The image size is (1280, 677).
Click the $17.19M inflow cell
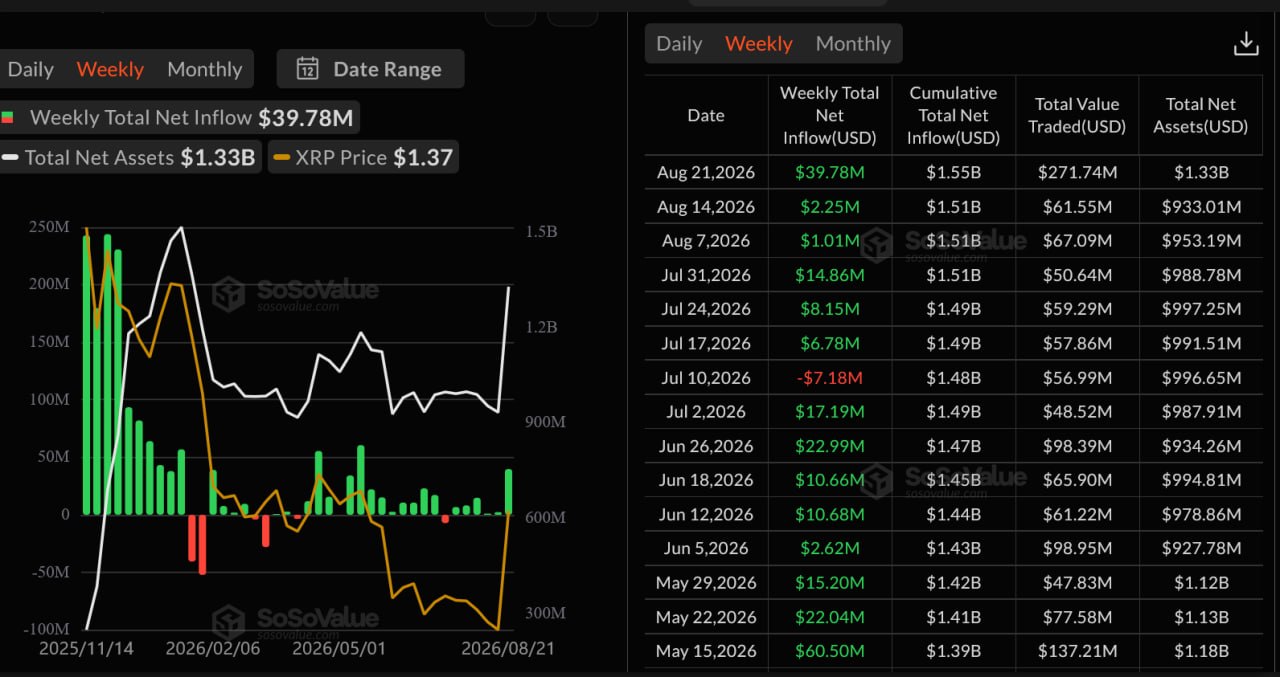pyautogui.click(x=830, y=412)
